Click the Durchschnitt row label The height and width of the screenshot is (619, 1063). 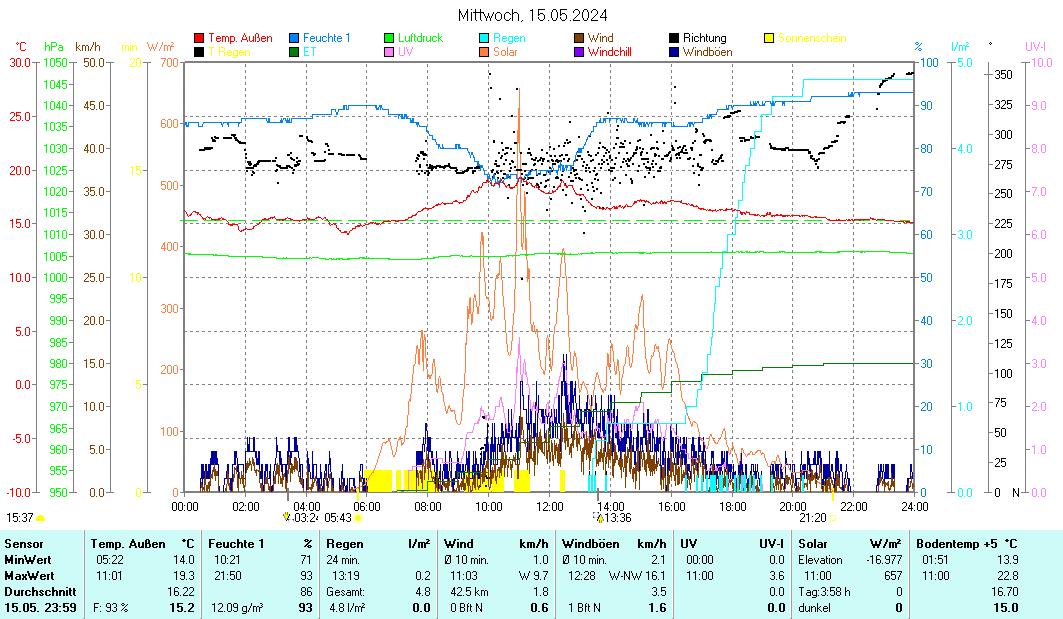click(x=40, y=592)
